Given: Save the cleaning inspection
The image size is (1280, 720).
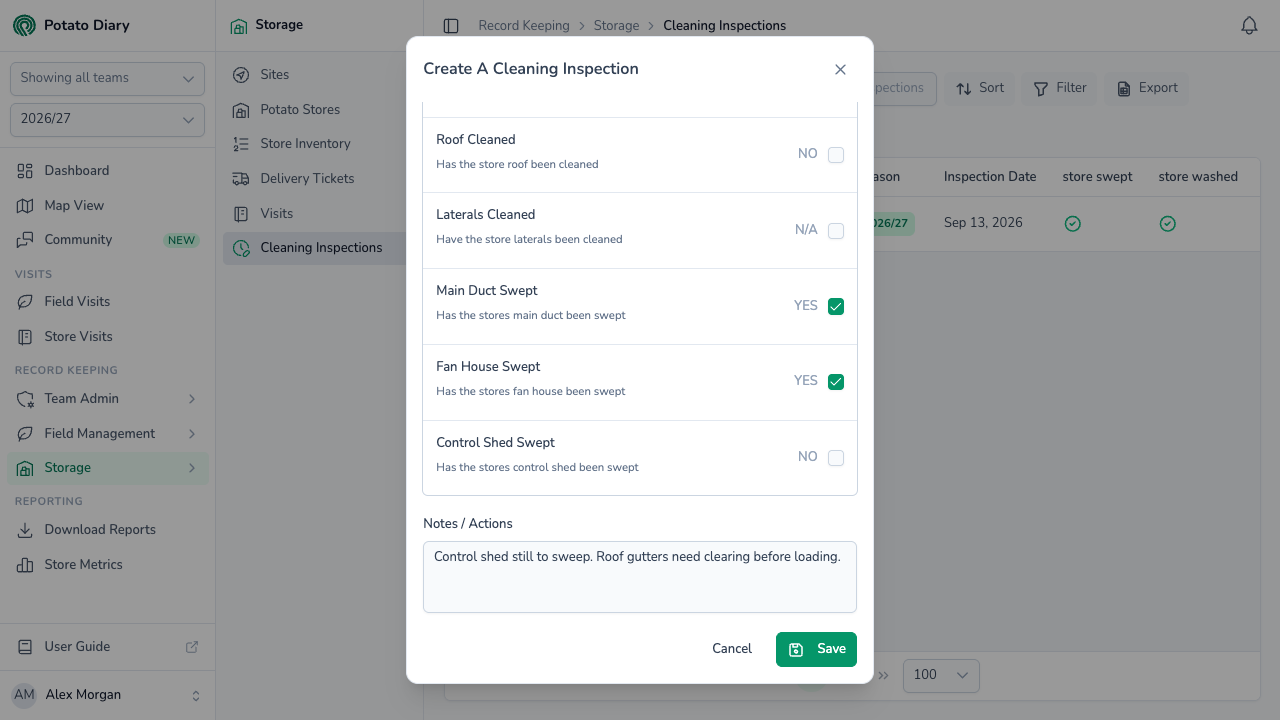Looking at the screenshot, I should (816, 649).
